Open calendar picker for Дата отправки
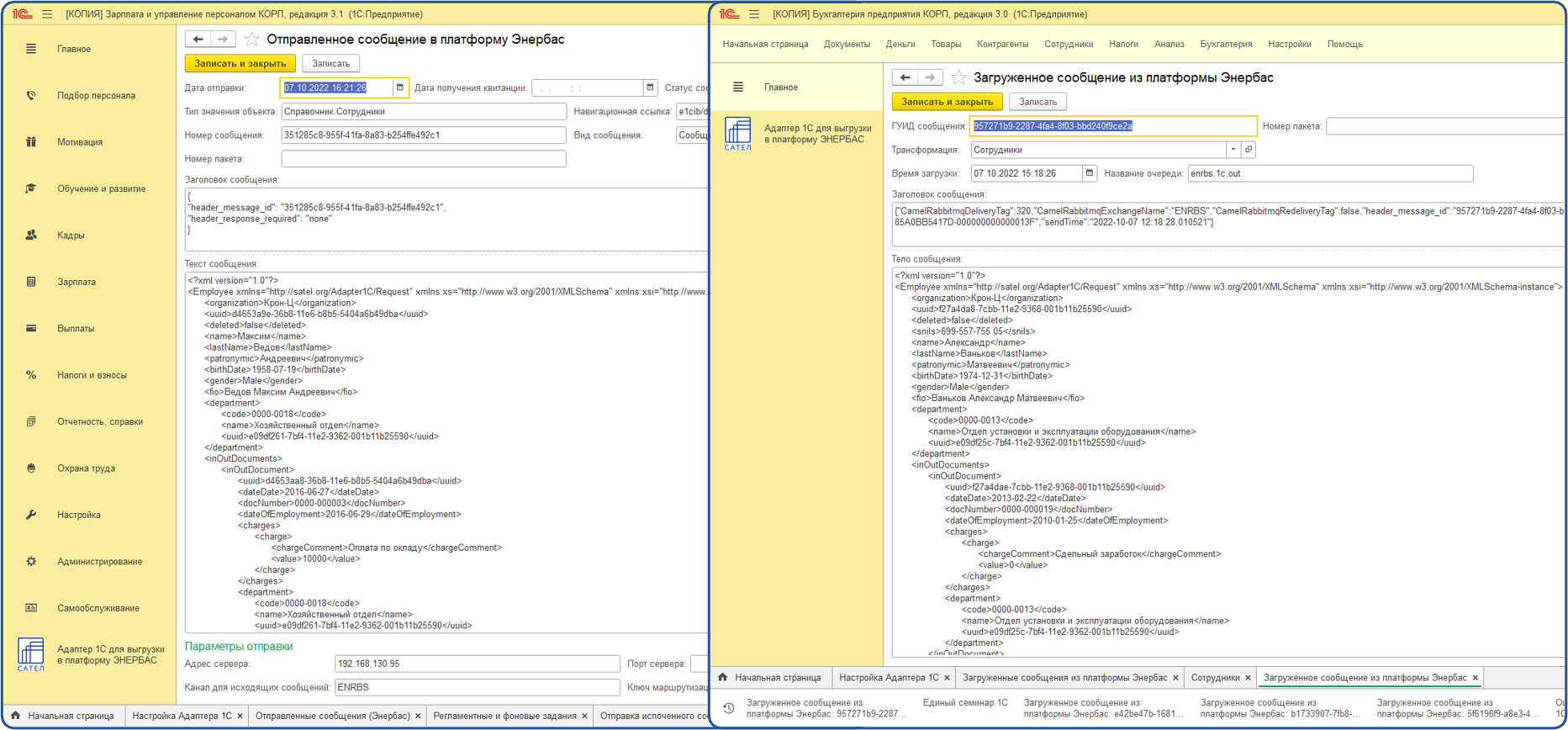Viewport: 1568px width, 730px height. point(400,87)
